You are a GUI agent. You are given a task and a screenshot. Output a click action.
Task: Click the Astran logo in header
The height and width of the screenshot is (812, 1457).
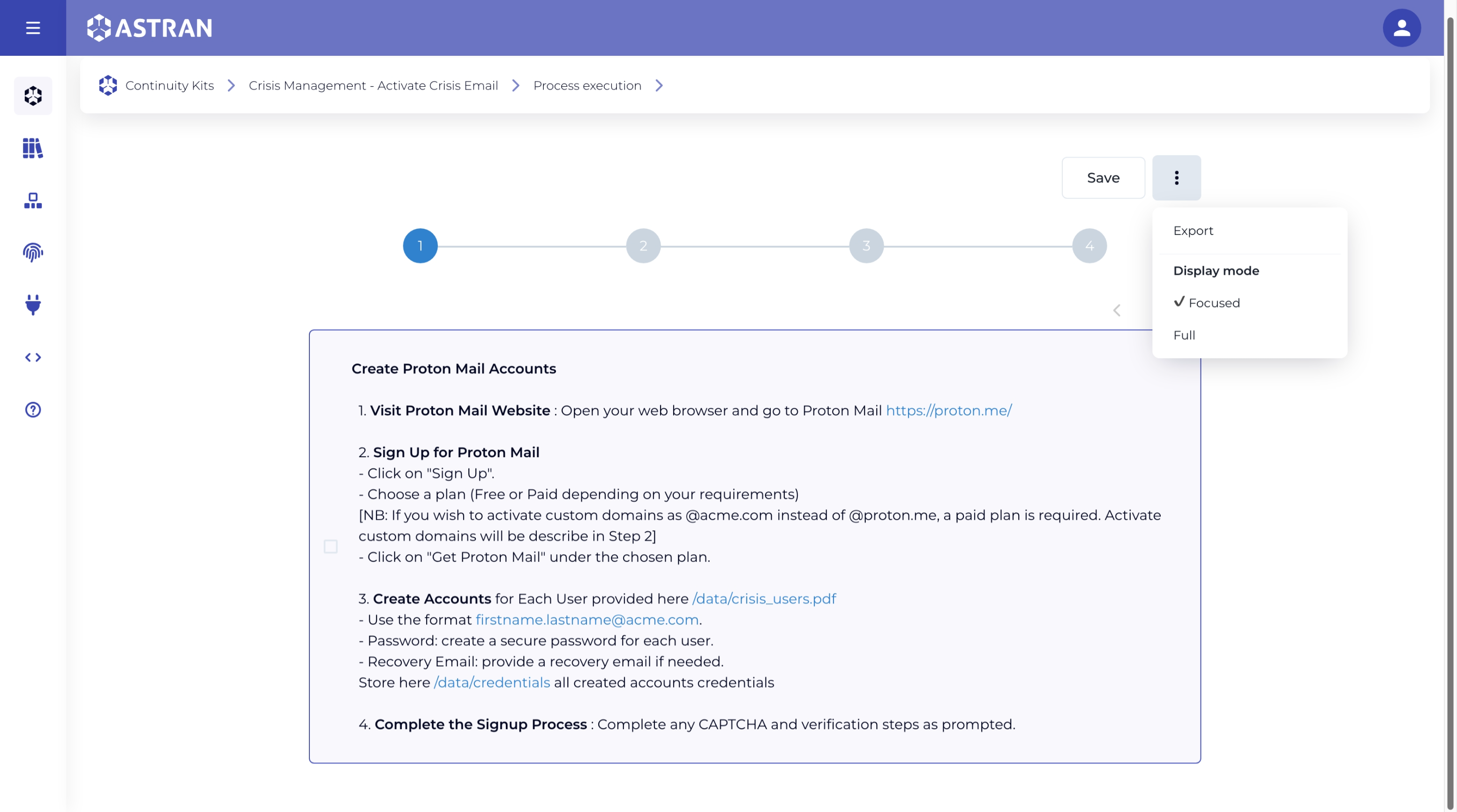[x=150, y=28]
